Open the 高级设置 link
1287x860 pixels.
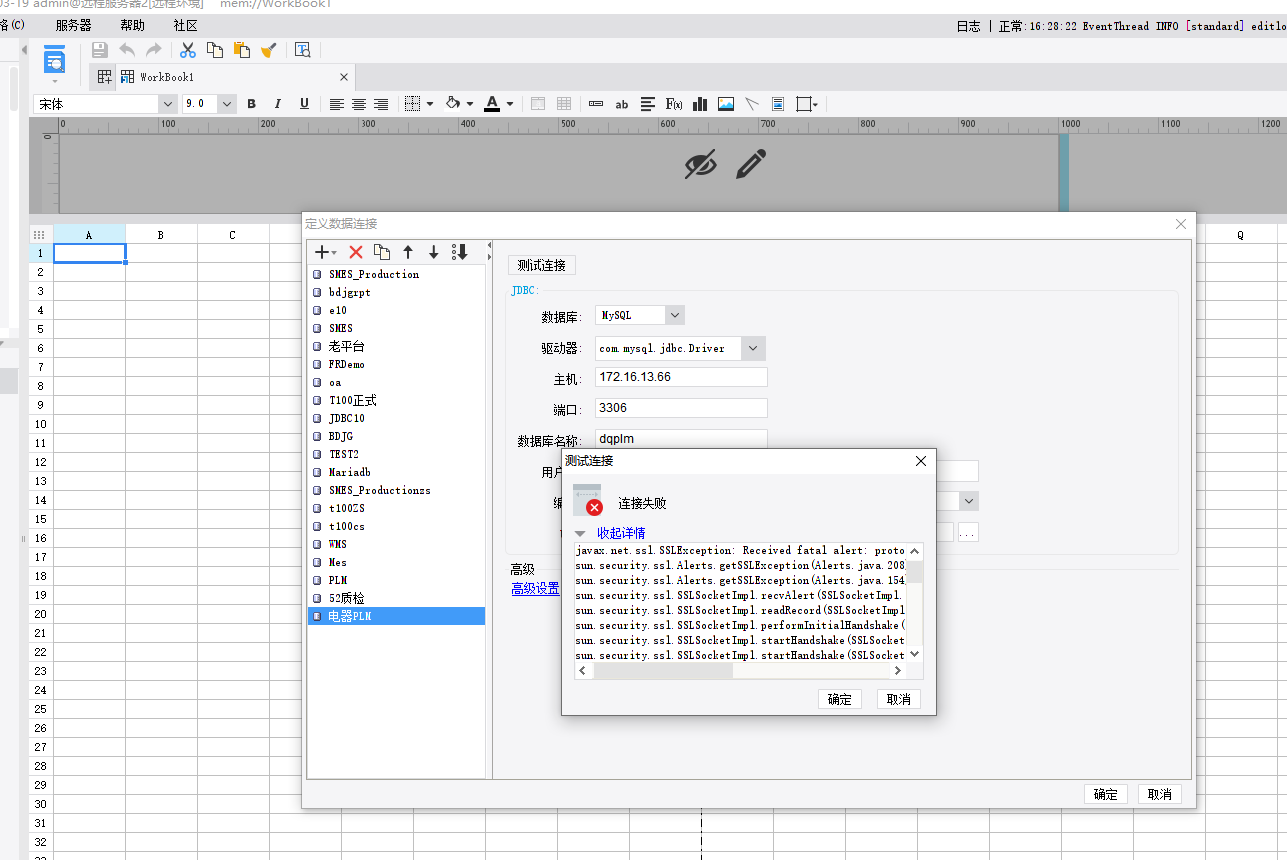[x=535, y=589]
